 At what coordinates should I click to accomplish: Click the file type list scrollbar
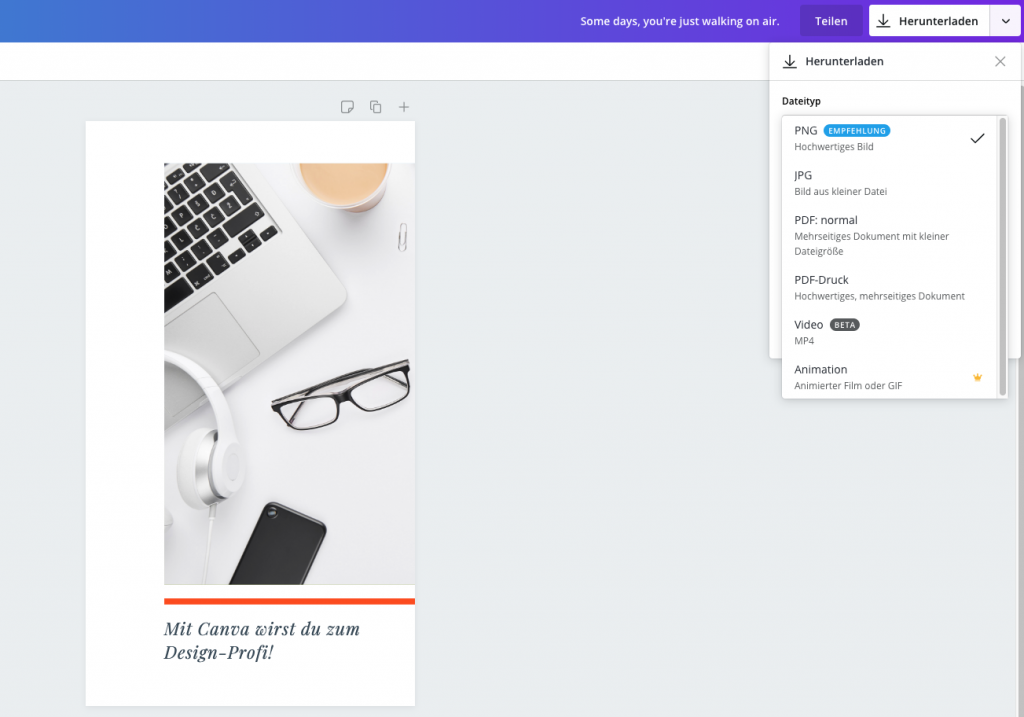click(1003, 257)
